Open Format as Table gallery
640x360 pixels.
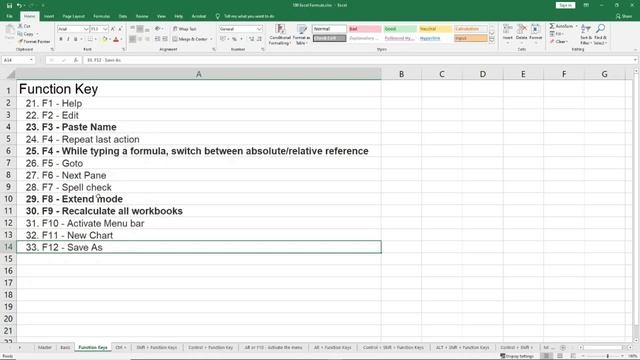pos(302,34)
